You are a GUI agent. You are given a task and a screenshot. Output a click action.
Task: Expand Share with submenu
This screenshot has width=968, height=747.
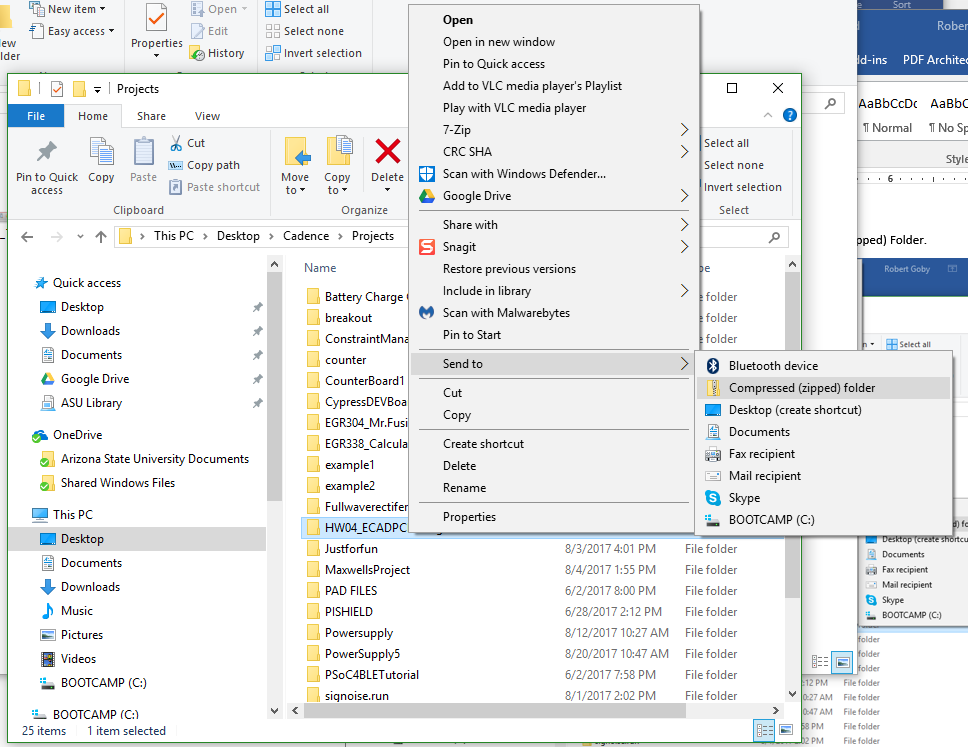tap(684, 225)
